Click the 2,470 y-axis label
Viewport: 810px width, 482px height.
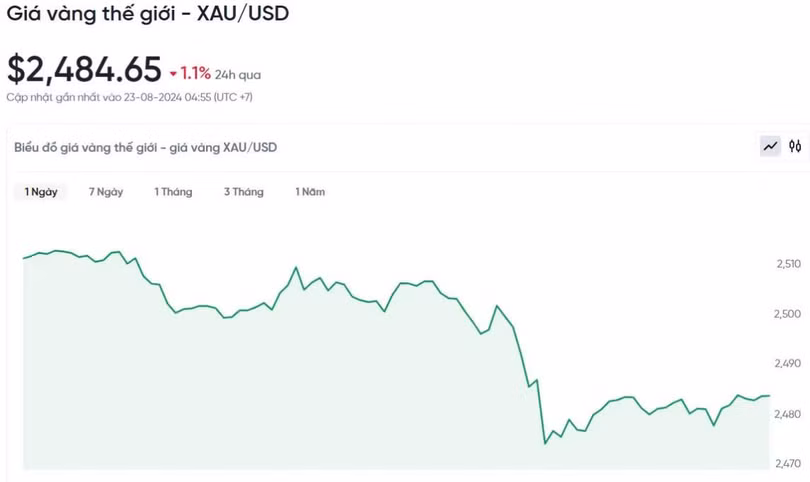[x=788, y=464]
